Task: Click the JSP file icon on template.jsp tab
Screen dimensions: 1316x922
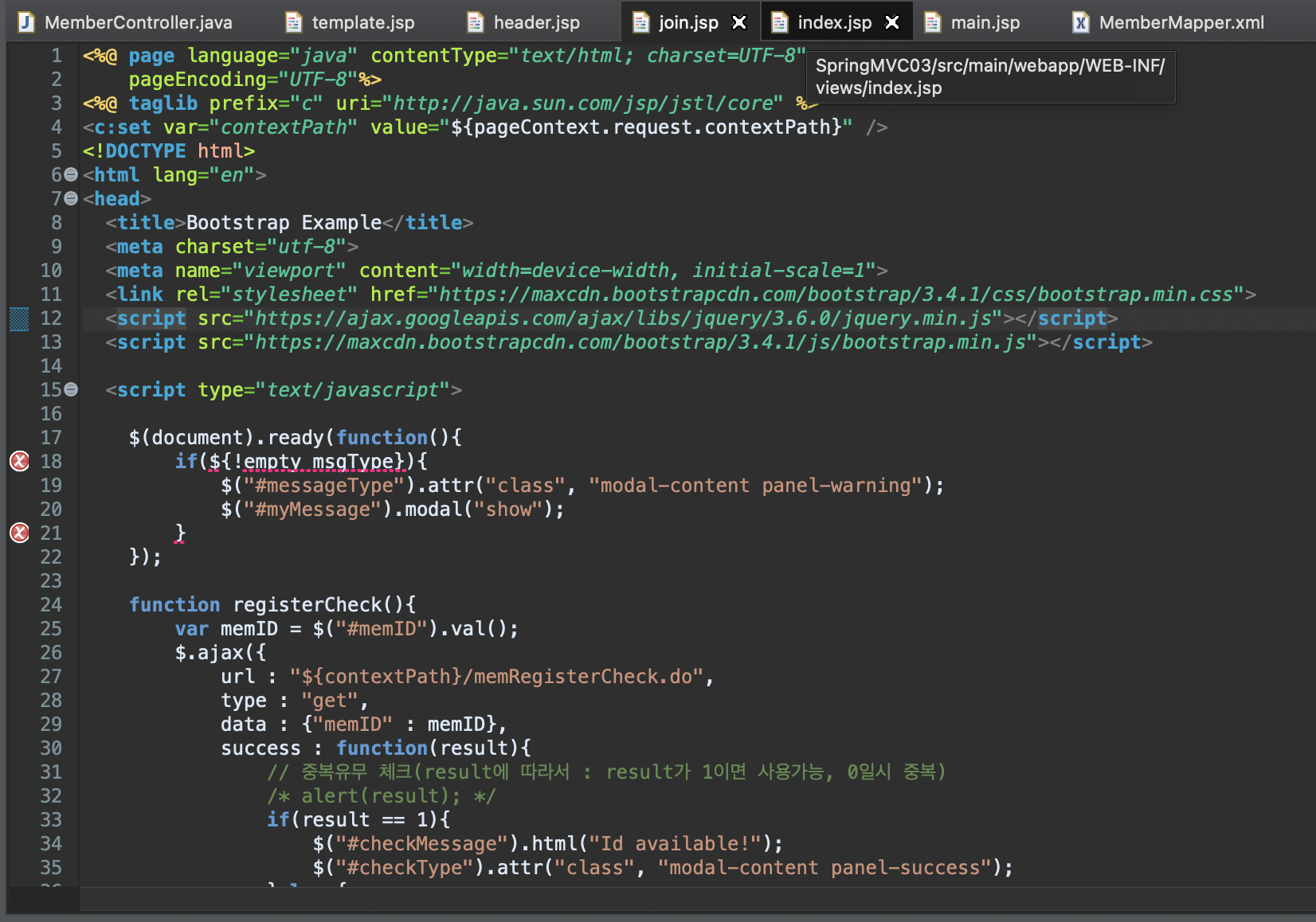Action: tap(294, 22)
